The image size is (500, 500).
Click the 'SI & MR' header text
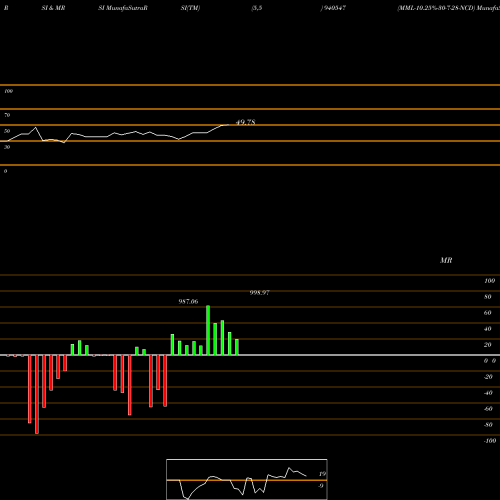coord(53,8)
